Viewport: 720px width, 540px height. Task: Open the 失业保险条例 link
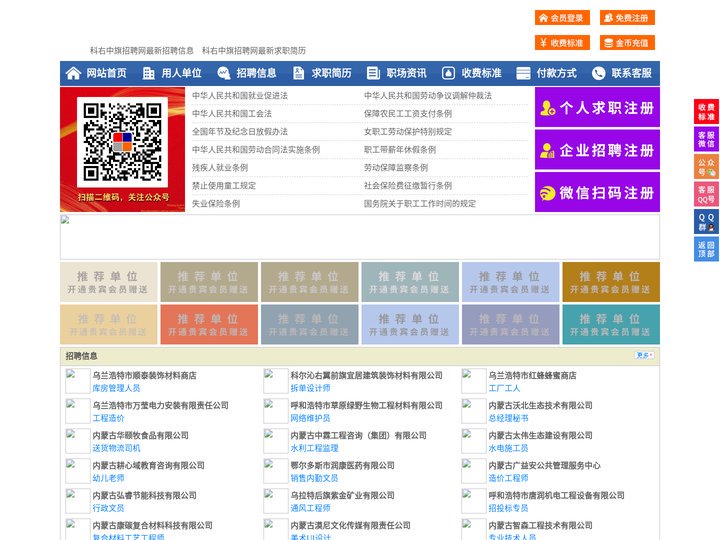click(x=216, y=204)
